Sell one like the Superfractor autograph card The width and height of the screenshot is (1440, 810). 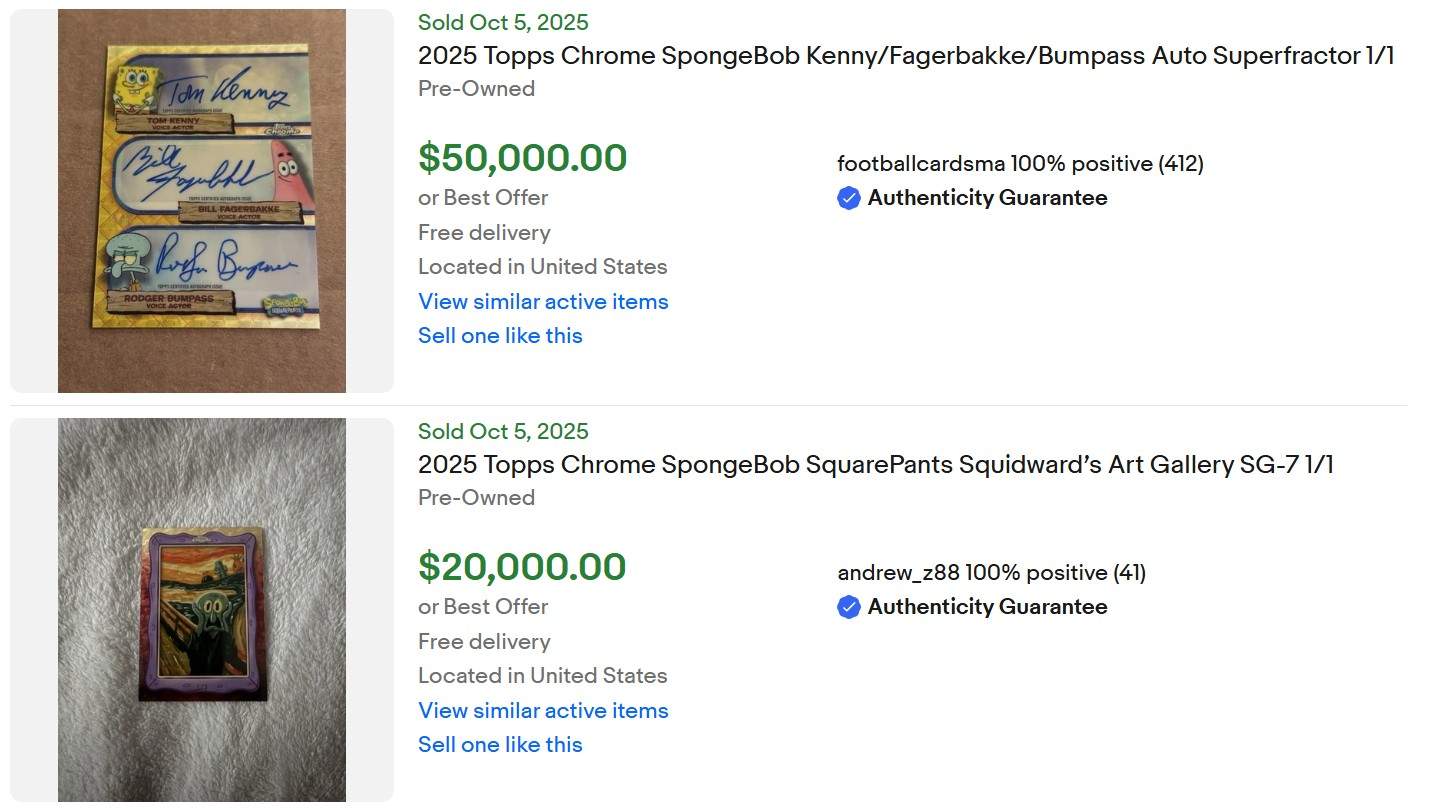[500, 336]
